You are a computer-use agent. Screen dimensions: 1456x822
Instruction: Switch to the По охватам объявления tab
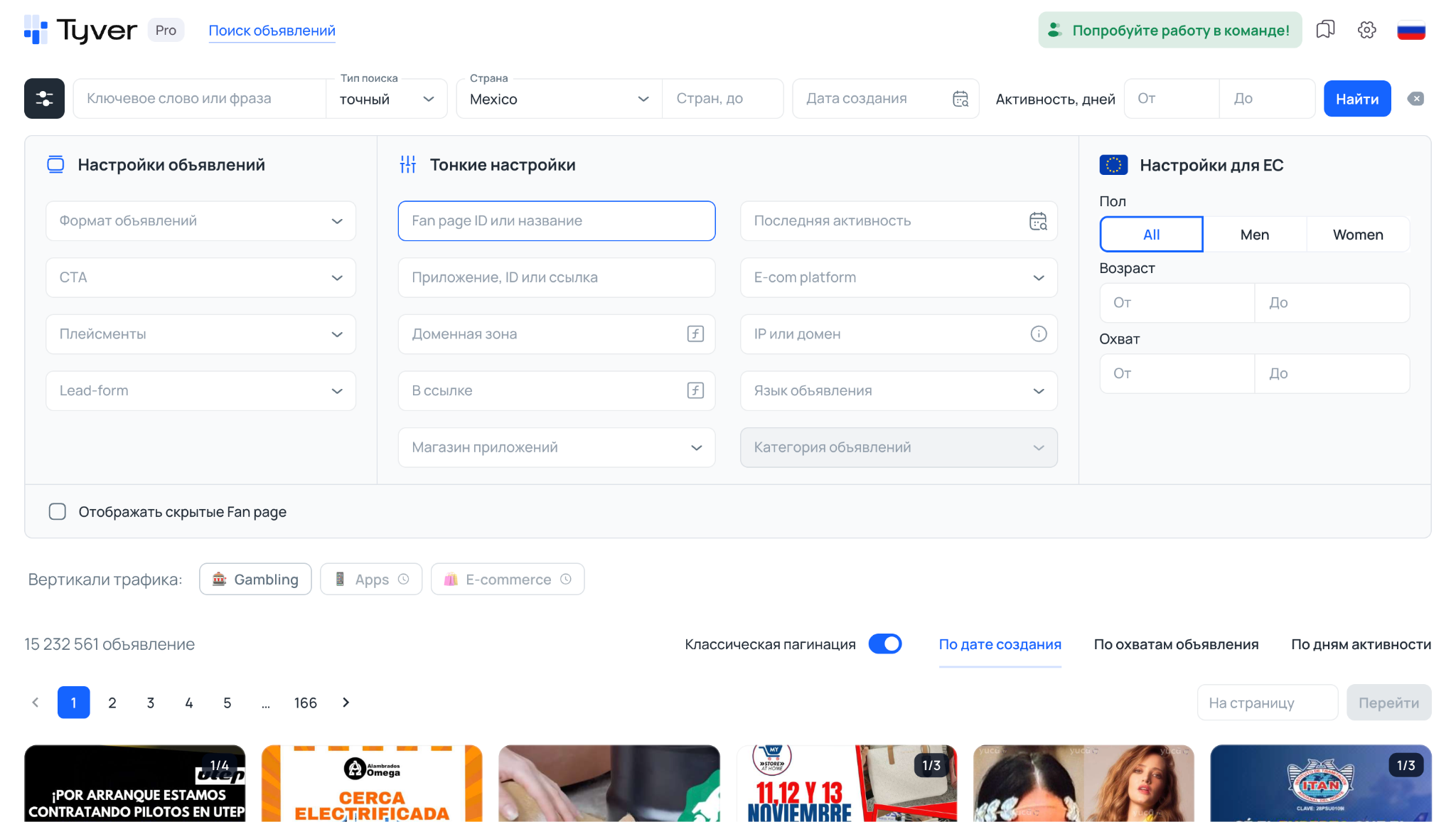[1176, 644]
